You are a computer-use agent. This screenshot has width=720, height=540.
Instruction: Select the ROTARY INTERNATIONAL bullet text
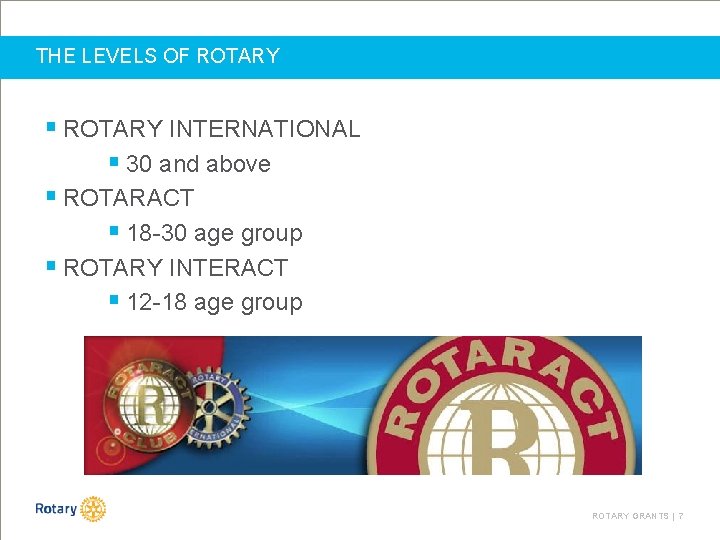tap(212, 129)
